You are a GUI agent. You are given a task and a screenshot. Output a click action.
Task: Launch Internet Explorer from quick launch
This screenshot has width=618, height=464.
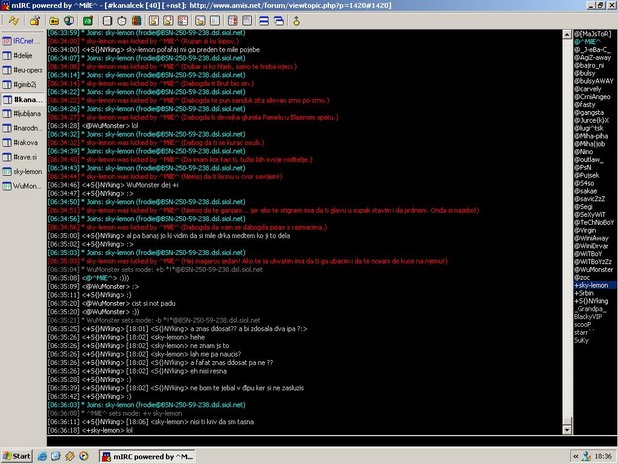pos(42,457)
